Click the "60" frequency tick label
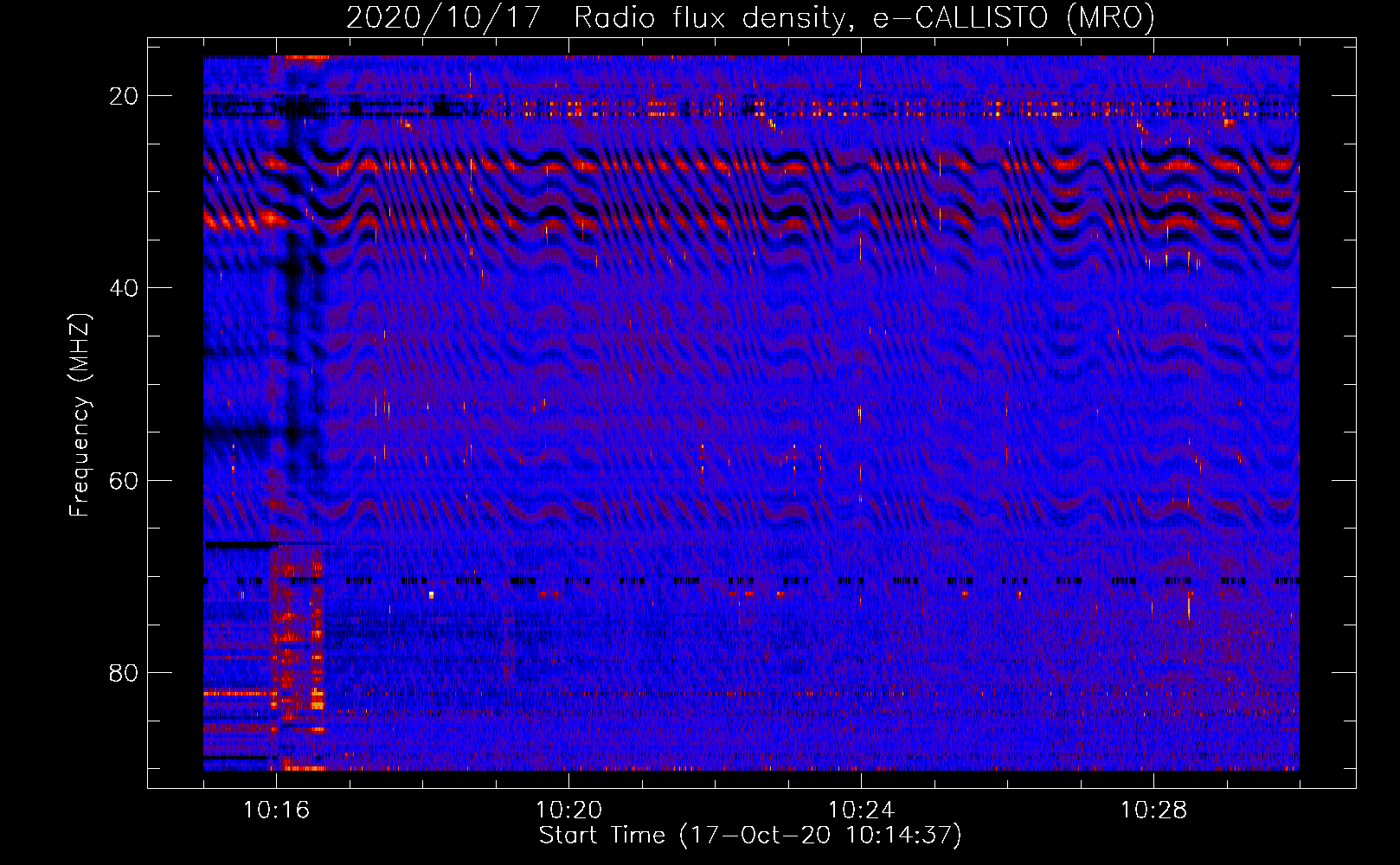 (x=125, y=480)
